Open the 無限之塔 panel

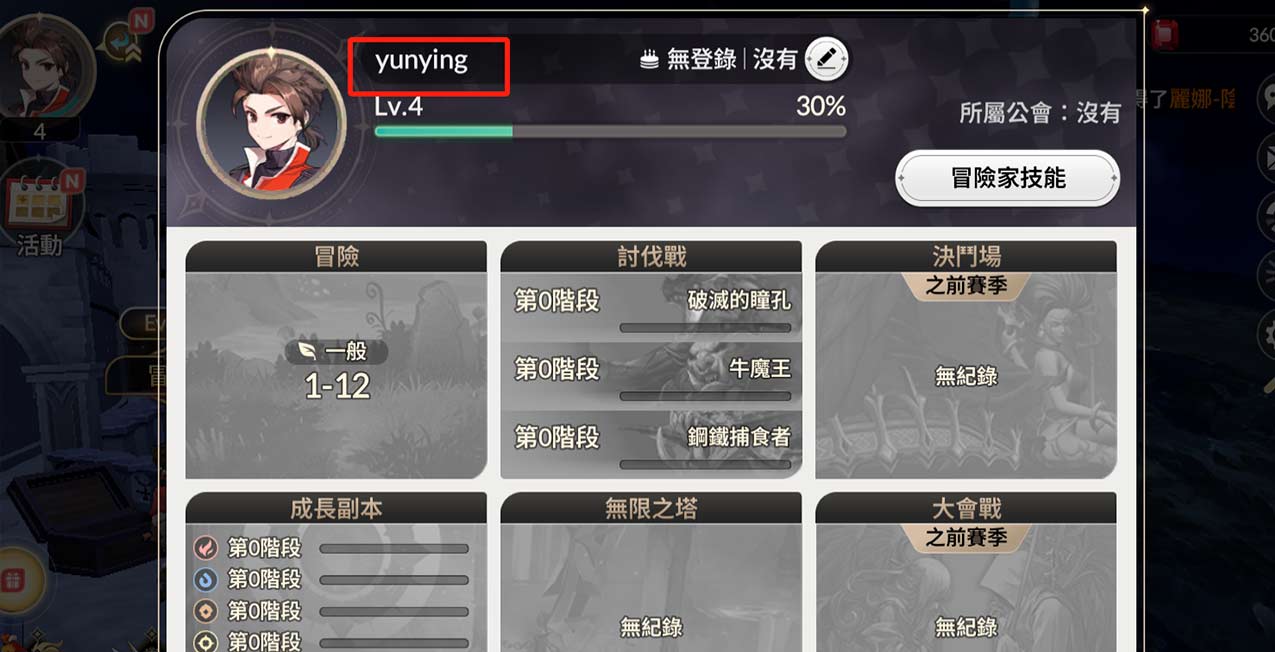click(651, 572)
